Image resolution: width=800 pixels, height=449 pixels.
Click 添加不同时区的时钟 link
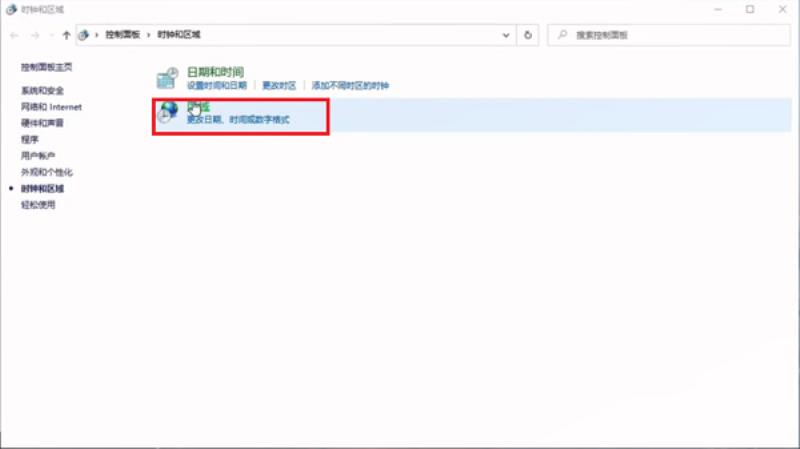[x=350, y=86]
